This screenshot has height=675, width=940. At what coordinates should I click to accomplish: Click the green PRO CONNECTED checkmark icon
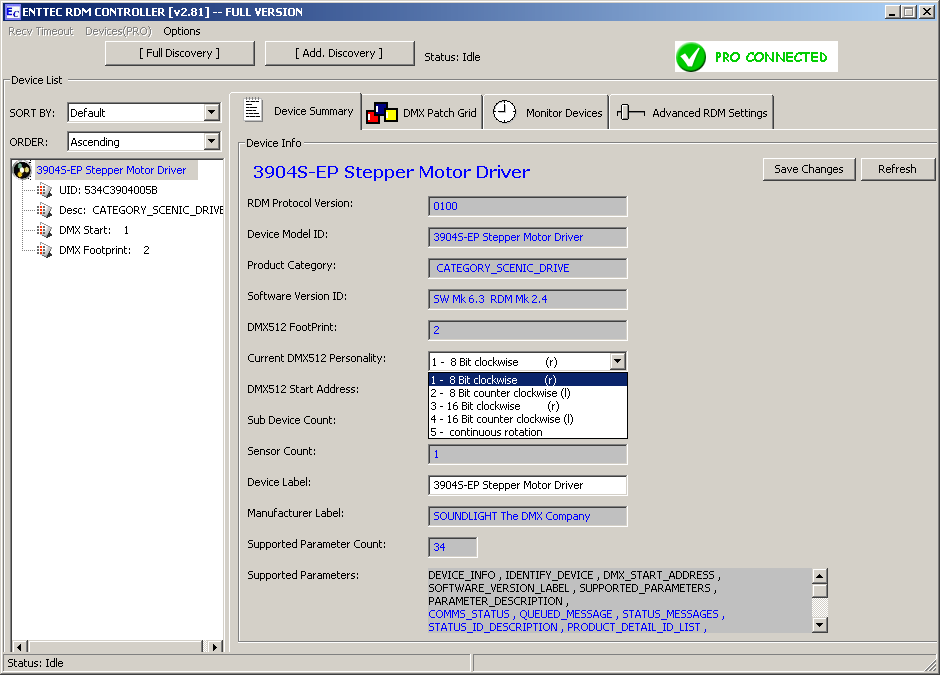[x=691, y=57]
